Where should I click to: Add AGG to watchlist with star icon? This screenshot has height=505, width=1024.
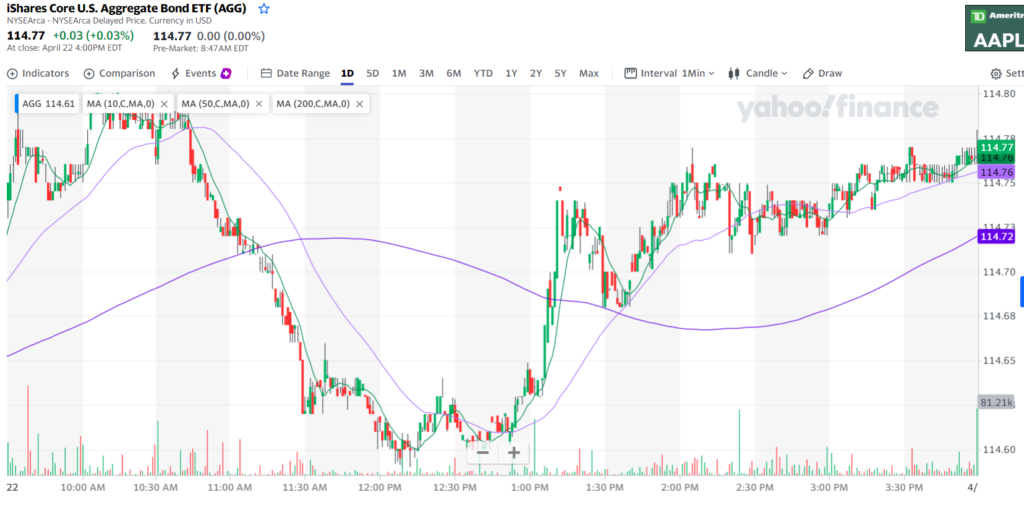(264, 9)
